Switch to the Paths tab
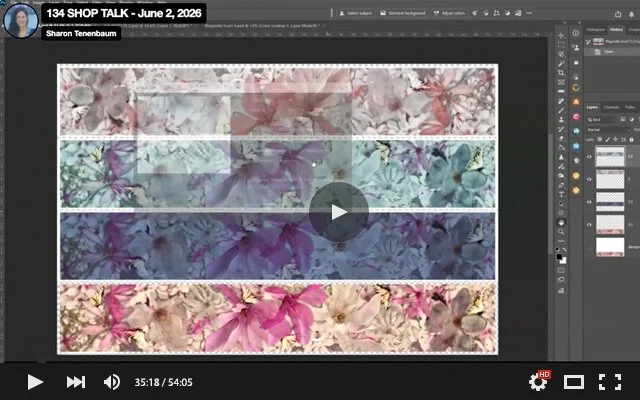This screenshot has height=400, width=640. [x=630, y=107]
